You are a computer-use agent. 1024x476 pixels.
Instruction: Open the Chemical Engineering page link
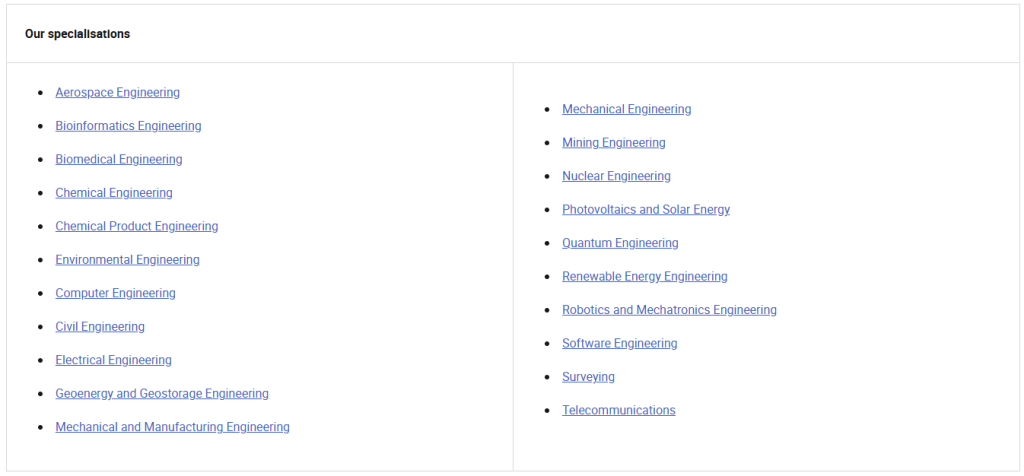coord(113,193)
